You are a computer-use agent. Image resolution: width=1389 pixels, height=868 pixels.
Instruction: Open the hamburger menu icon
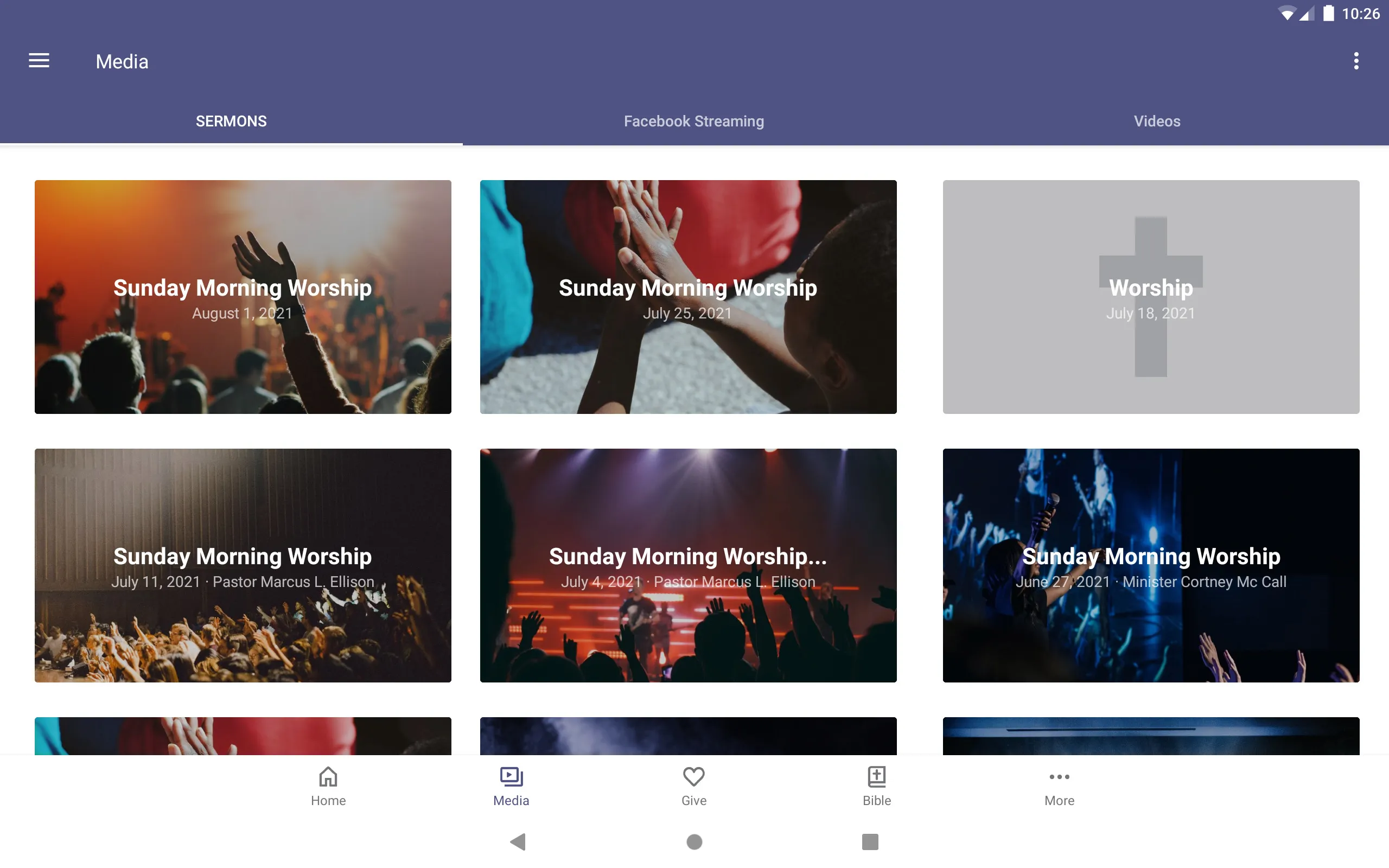click(39, 61)
